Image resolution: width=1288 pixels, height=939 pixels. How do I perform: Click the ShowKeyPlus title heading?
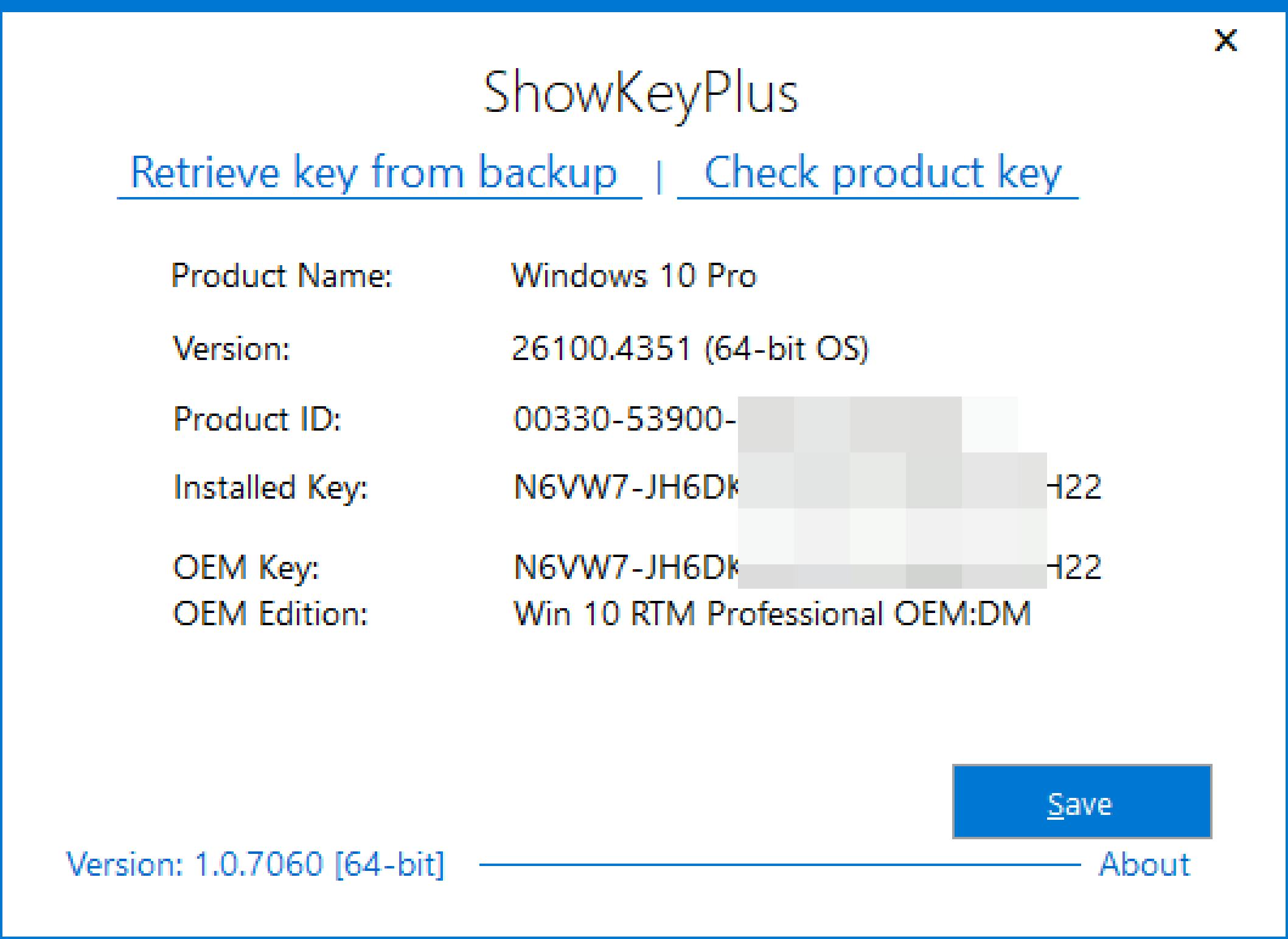(641, 93)
